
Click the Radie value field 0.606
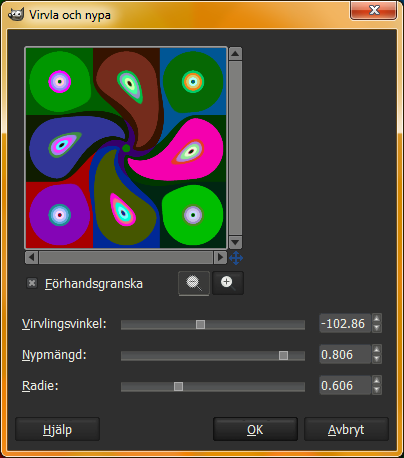tap(345, 385)
